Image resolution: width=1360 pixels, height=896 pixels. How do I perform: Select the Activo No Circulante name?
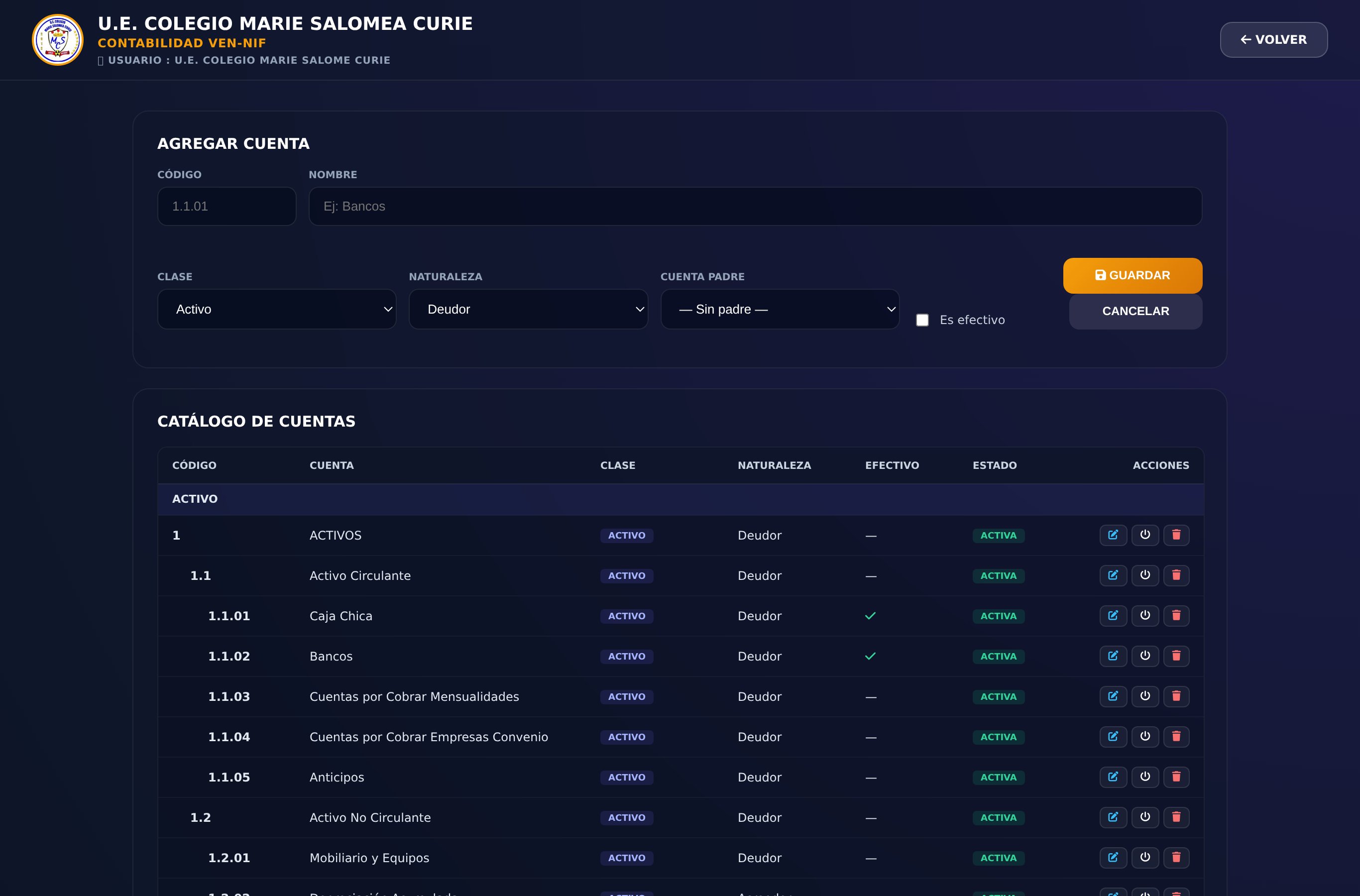coord(370,818)
